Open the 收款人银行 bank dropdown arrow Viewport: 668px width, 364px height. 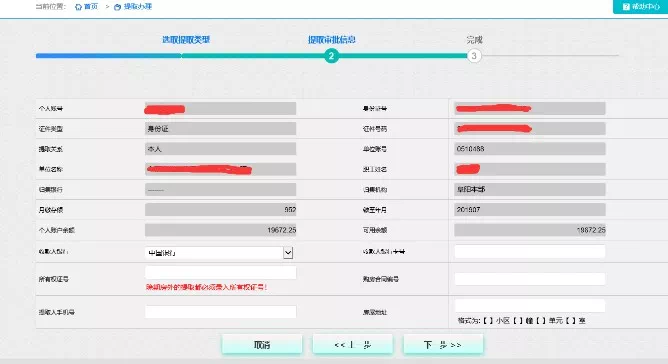288,253
